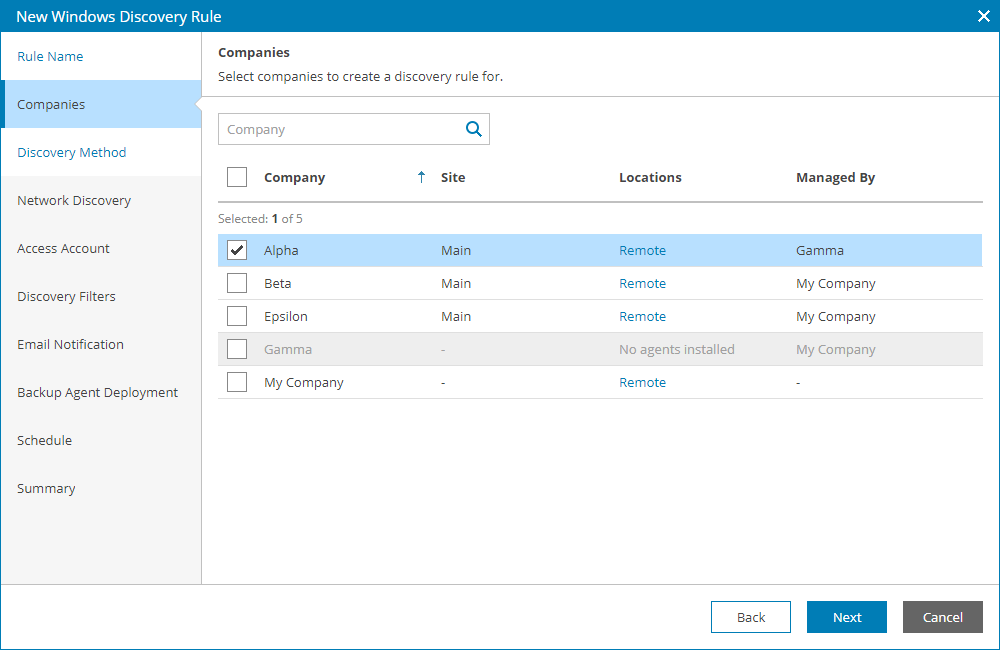The width and height of the screenshot is (1000, 650).
Task: Select the My Company name cell
Action: point(304,383)
